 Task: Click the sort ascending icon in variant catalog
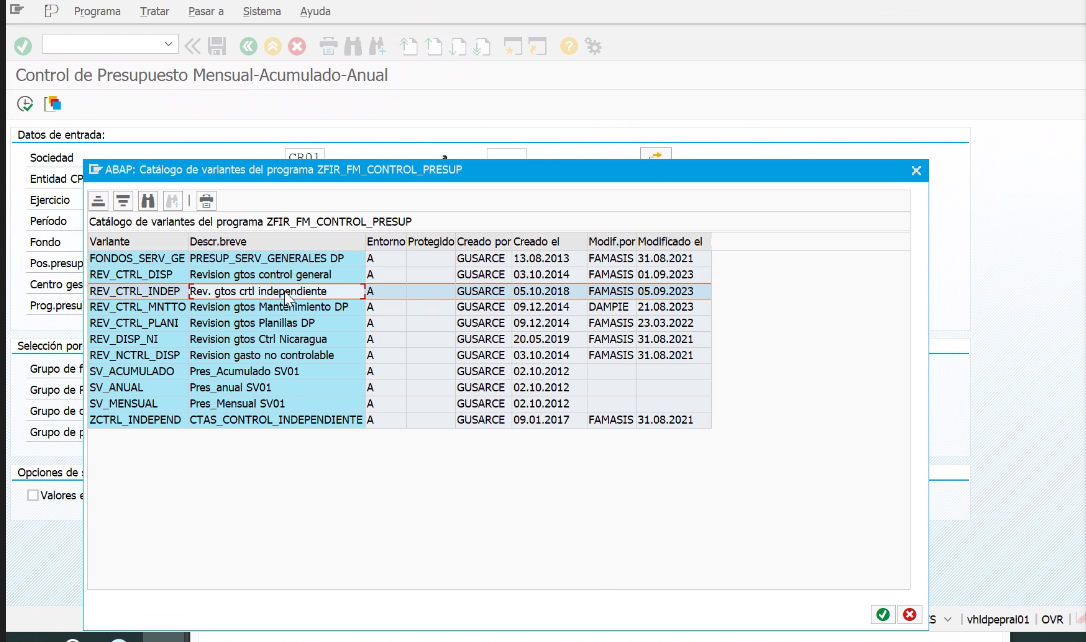pyautogui.click(x=98, y=199)
